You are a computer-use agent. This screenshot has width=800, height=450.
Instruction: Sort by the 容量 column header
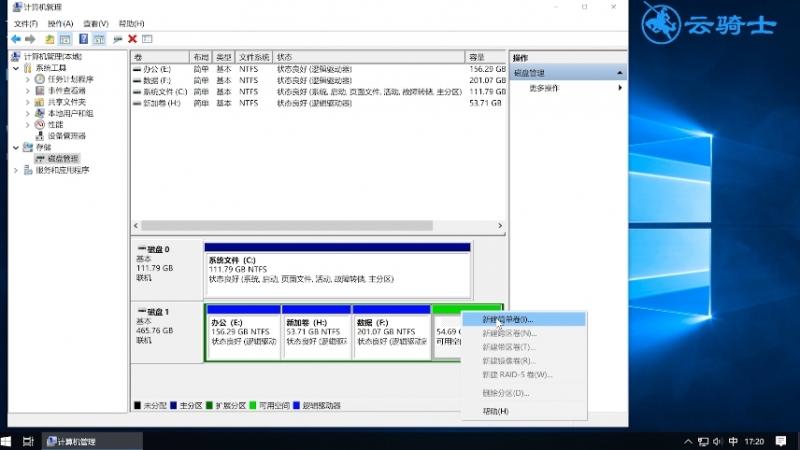486,57
